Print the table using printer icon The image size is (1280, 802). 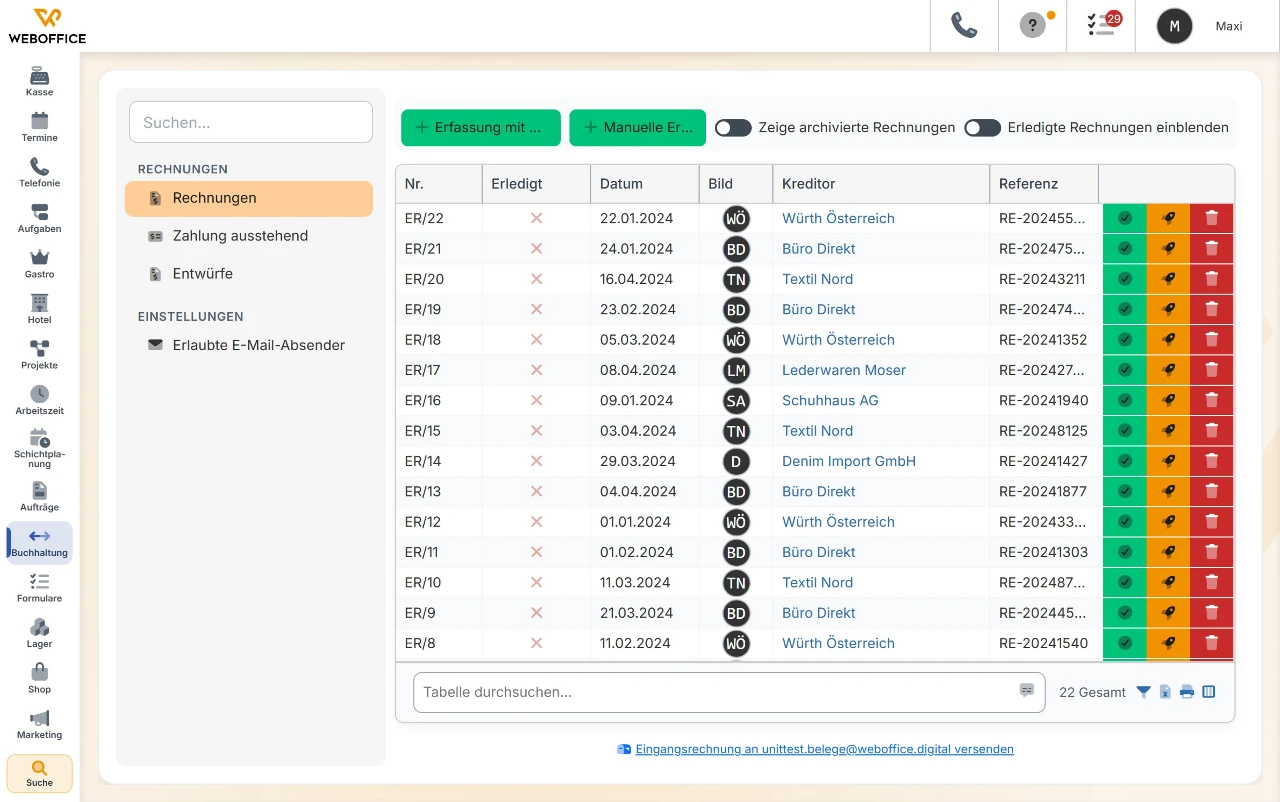point(1187,692)
